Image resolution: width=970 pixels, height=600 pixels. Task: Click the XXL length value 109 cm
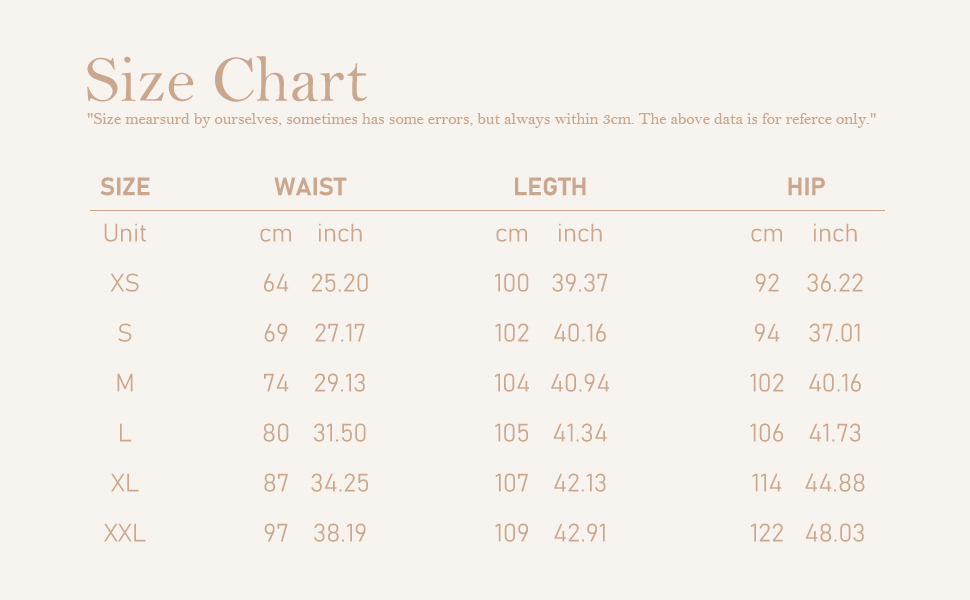tap(512, 533)
